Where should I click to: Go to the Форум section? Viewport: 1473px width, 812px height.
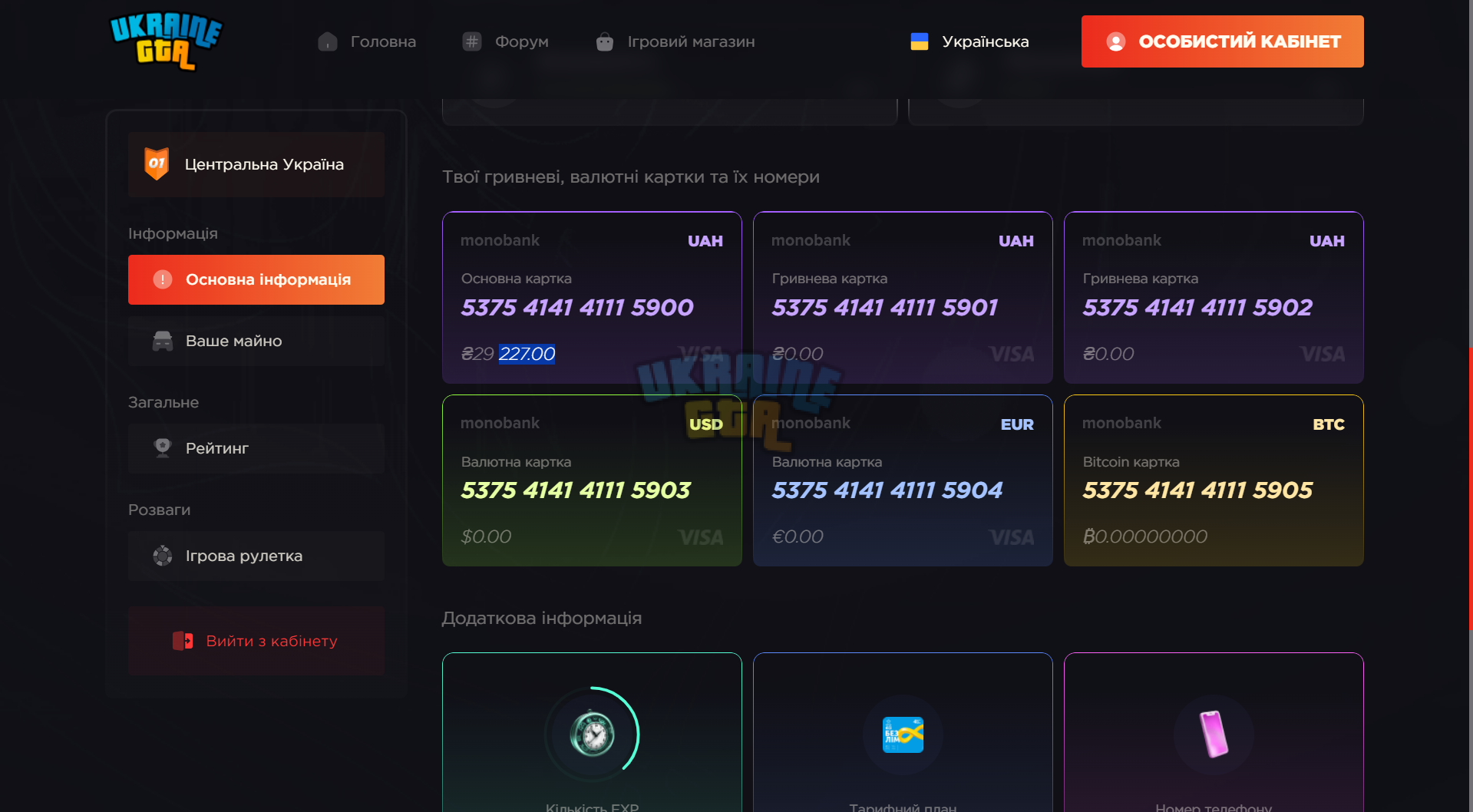pyautogui.click(x=505, y=41)
